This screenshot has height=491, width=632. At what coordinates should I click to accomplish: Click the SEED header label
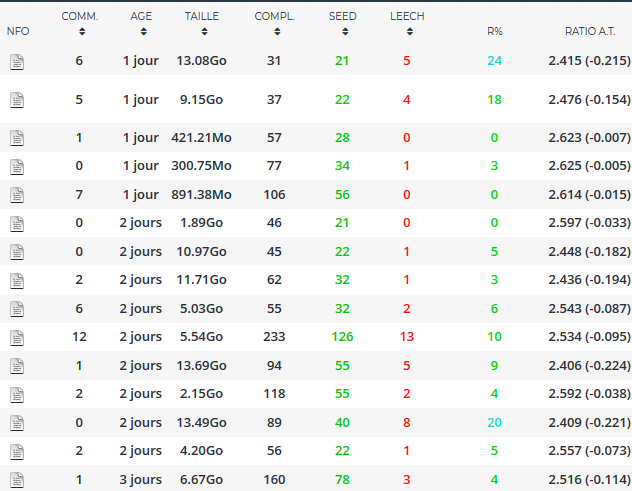343,16
